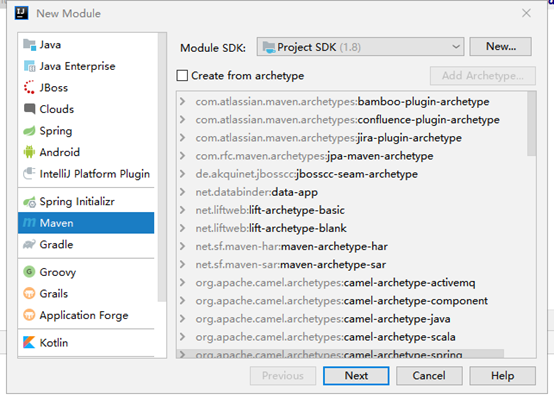Expand camel-archetype-scala node
The image size is (554, 400).
tap(183, 337)
